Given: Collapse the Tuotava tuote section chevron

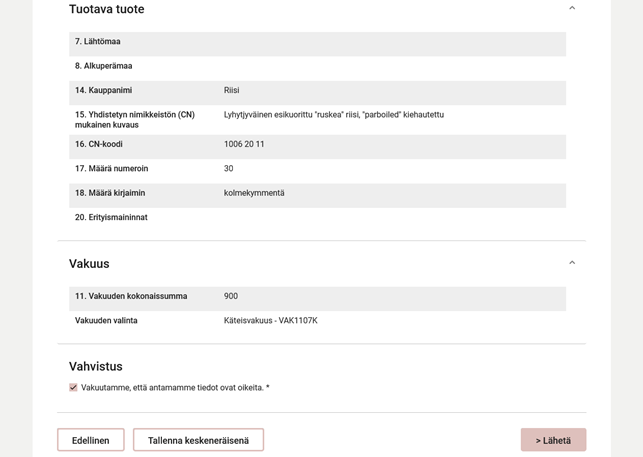Looking at the screenshot, I should tap(572, 9).
